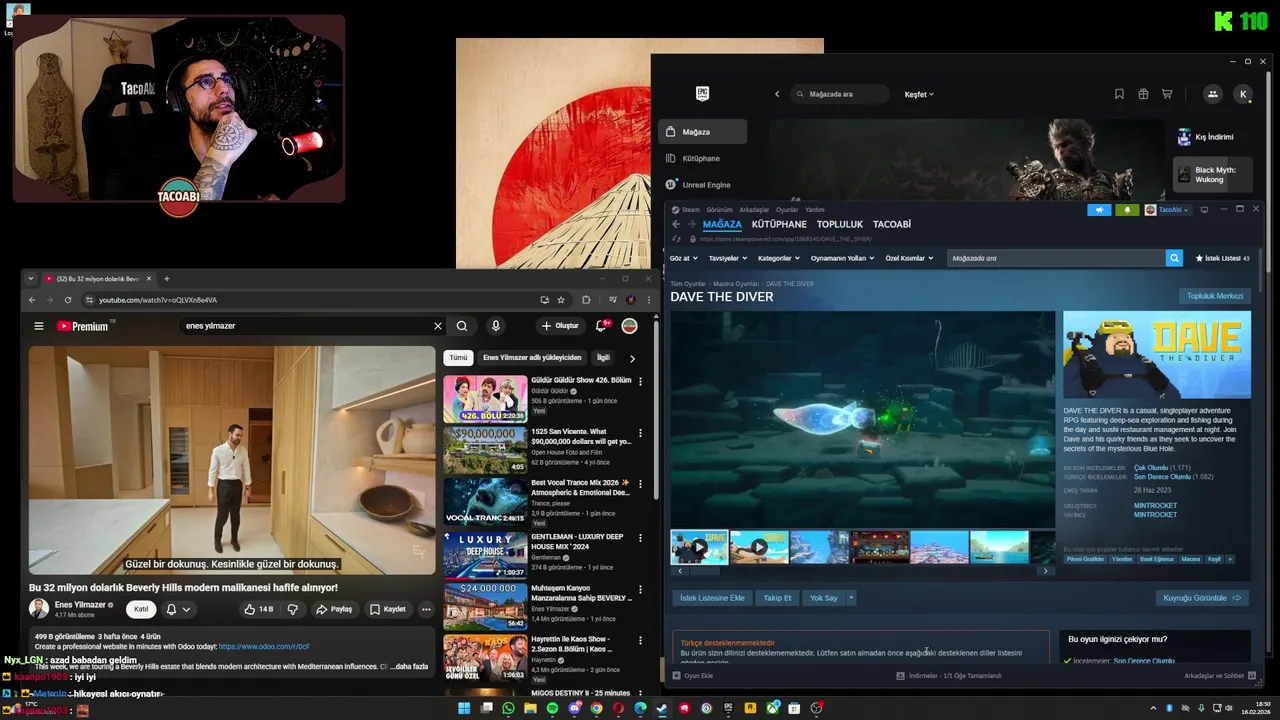Click Kuyruğu Görüntüle button

point(1202,598)
